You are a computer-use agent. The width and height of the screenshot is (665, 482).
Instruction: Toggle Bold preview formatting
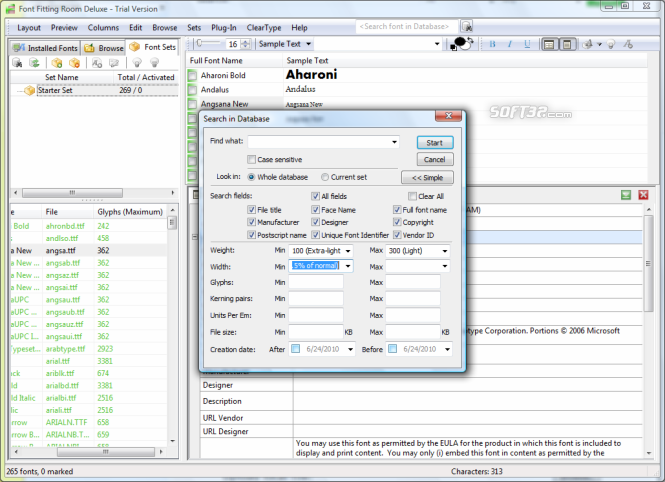[492, 44]
